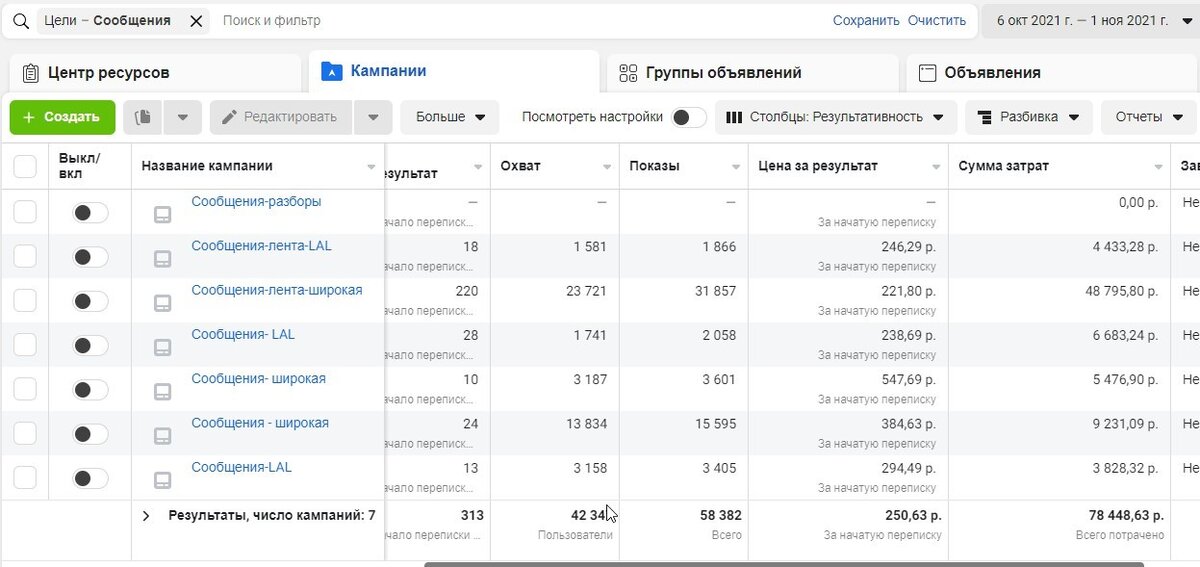Viewport: 1200px width, 567px height.
Task: Toggle on/off switch for Сообщения-лента-LAL
Action: [x=90, y=257]
